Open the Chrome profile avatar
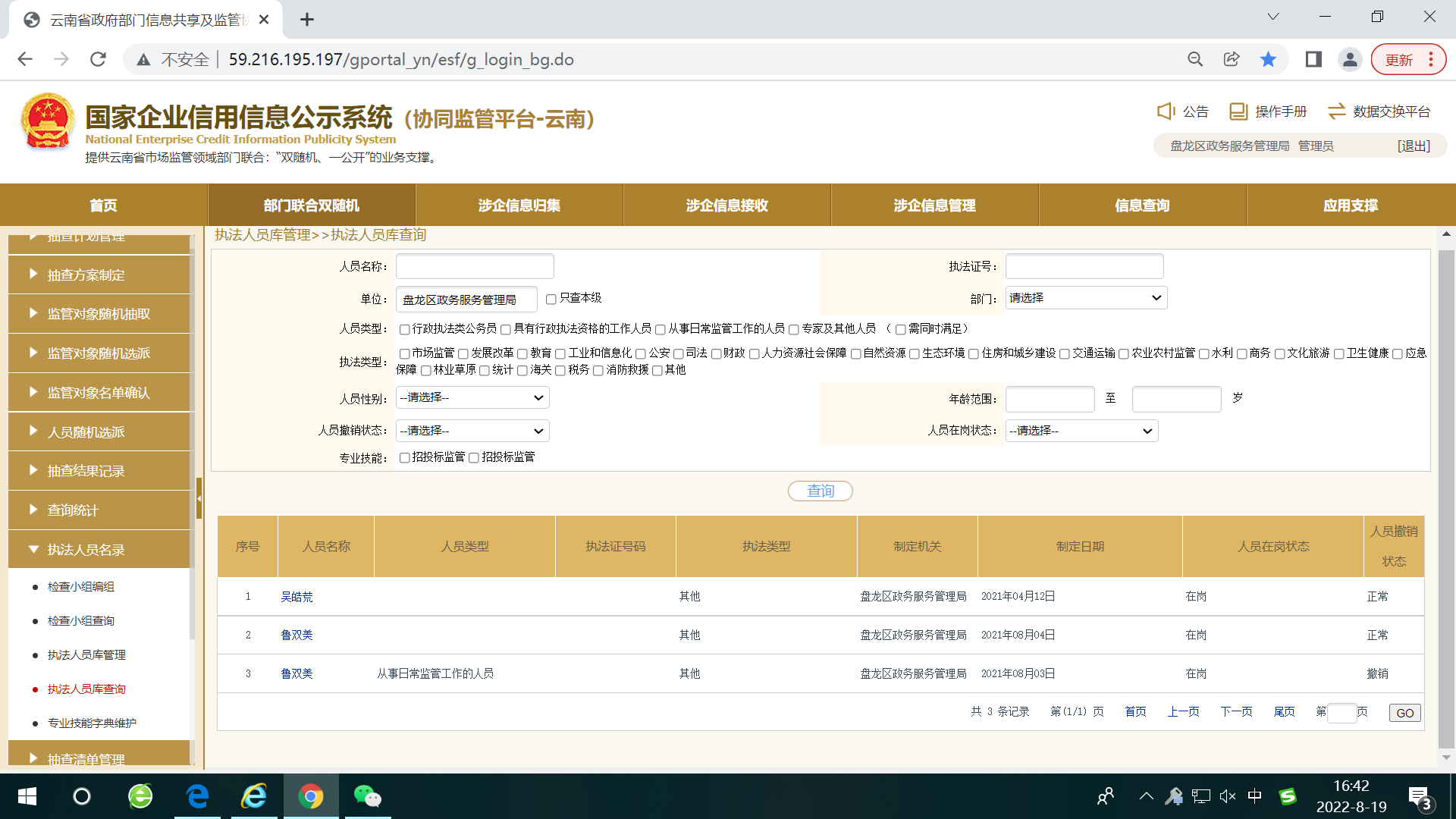Viewport: 1456px width, 819px height. 1350,59
